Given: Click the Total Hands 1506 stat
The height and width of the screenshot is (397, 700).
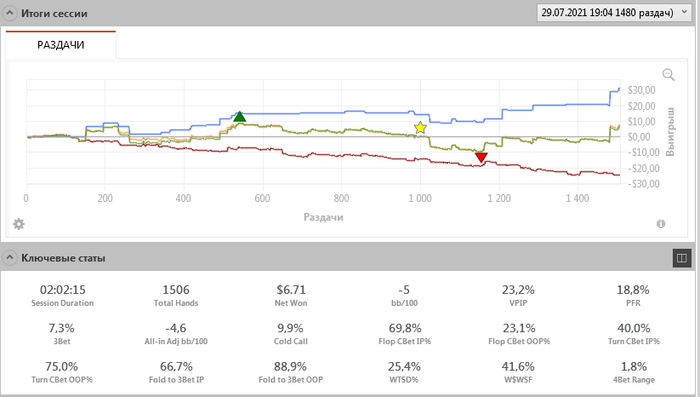Looking at the screenshot, I should 176,296.
